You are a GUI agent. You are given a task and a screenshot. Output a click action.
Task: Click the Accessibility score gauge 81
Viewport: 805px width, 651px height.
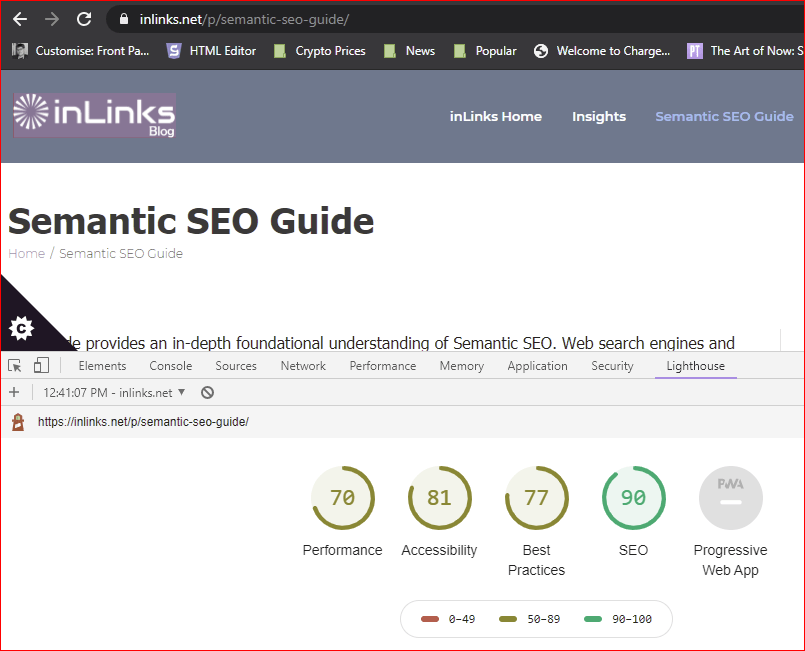click(x=439, y=498)
